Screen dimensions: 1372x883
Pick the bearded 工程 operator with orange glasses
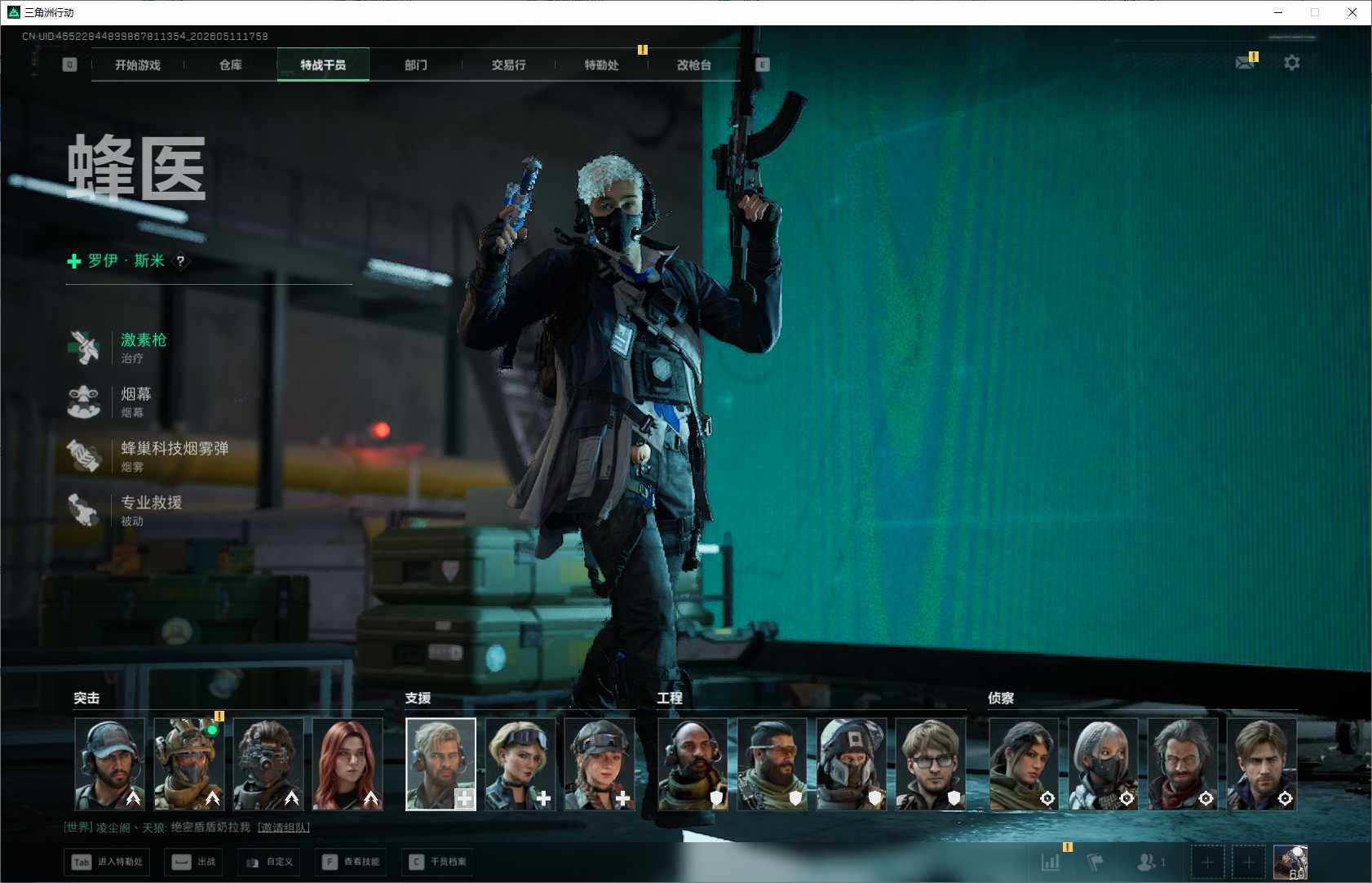pos(772,764)
